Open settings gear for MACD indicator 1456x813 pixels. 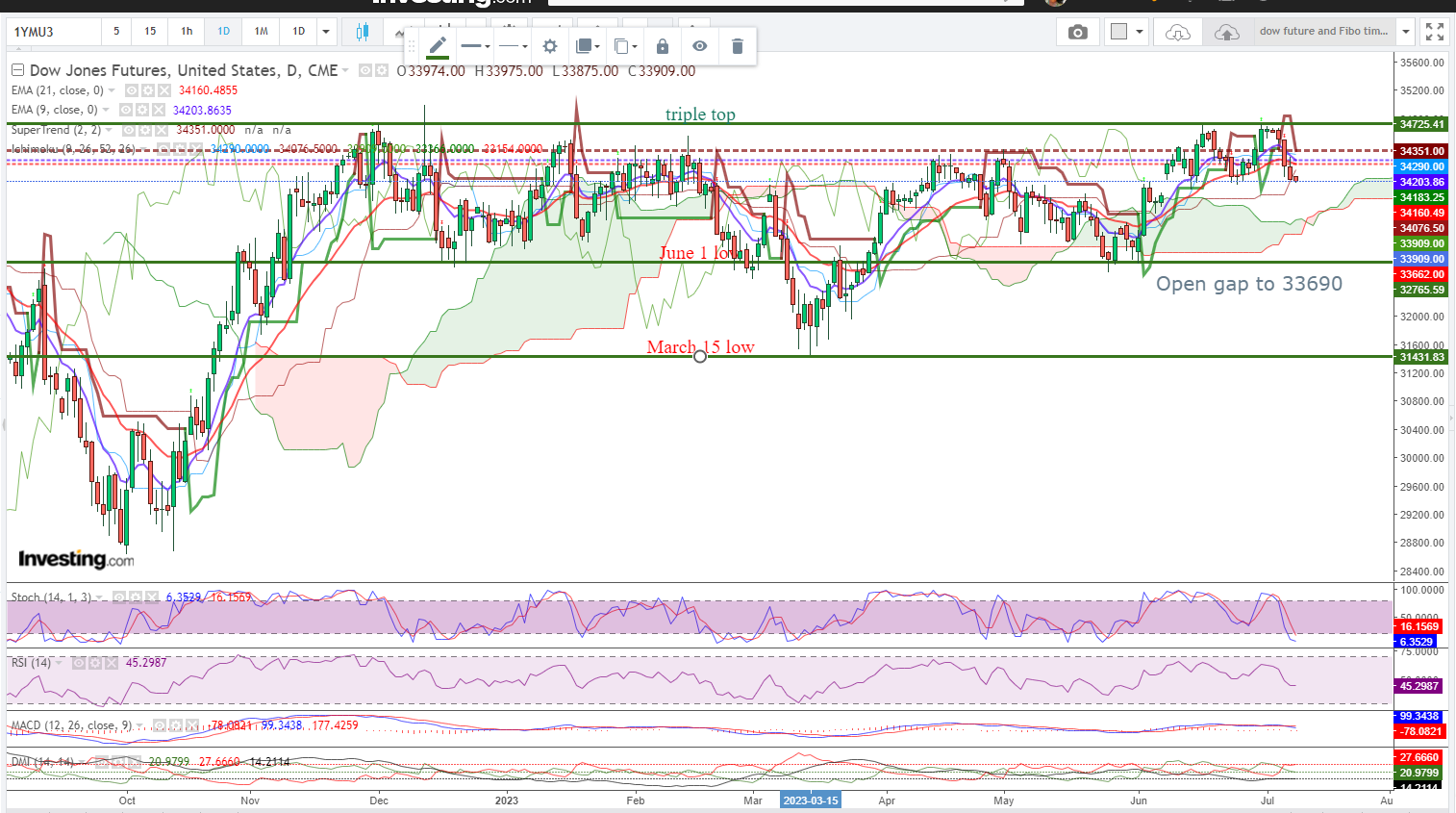(x=175, y=725)
